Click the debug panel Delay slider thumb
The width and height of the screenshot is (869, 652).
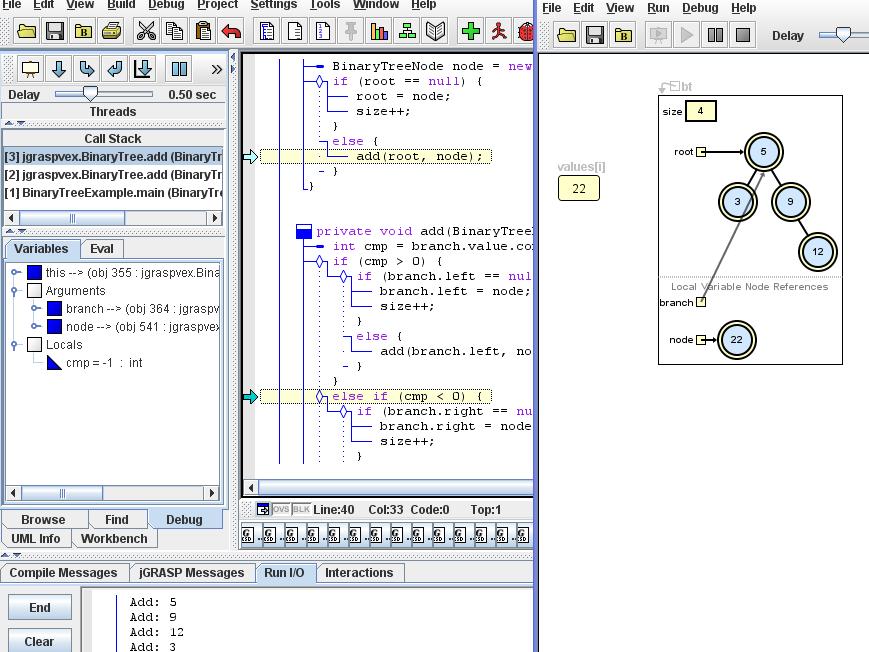pos(90,93)
